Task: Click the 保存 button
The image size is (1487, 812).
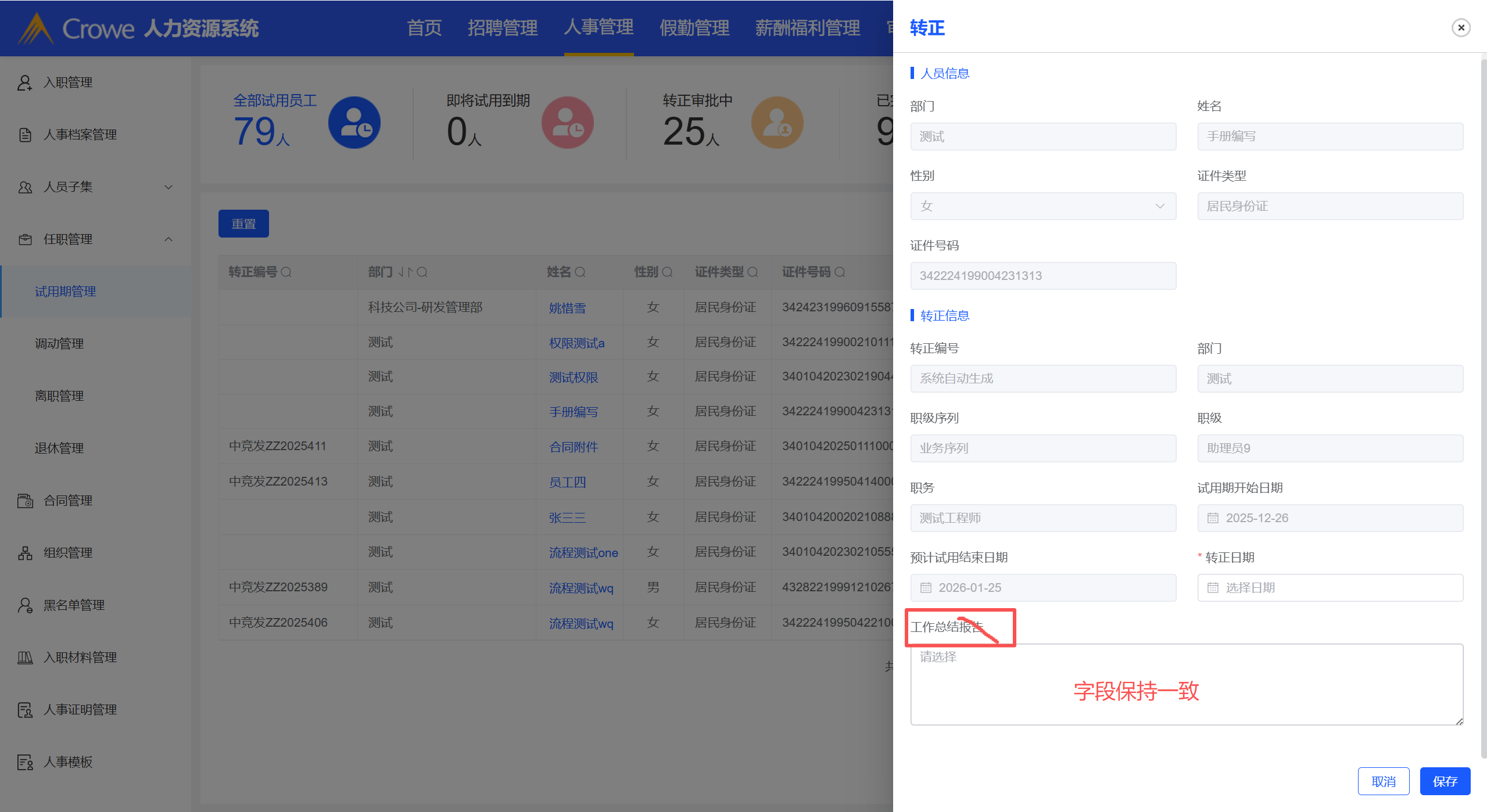Action: point(1445,781)
